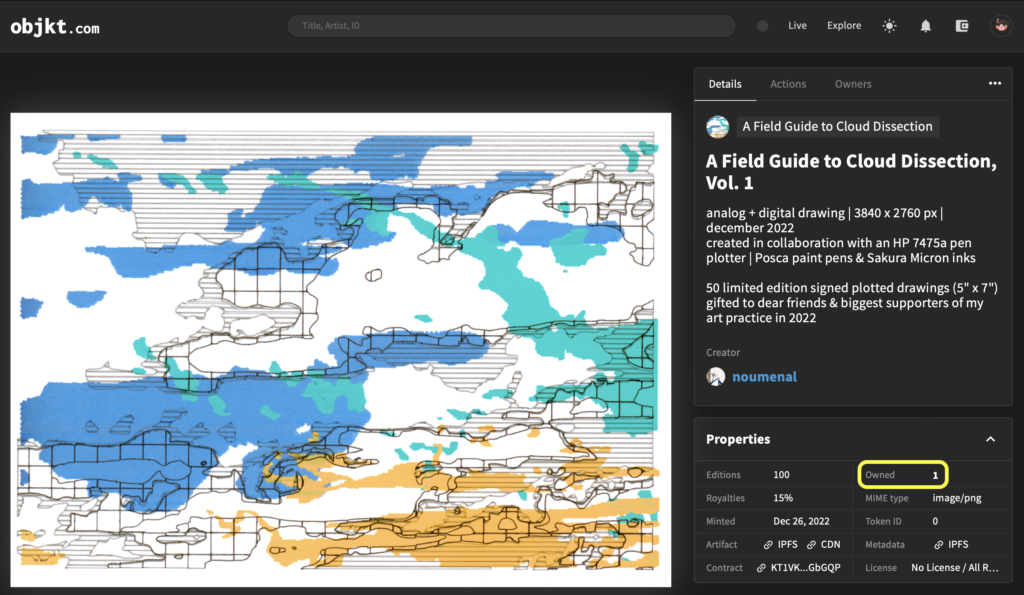The image size is (1024, 595).
Task: Click the Editions value 100
Action: 781,475
